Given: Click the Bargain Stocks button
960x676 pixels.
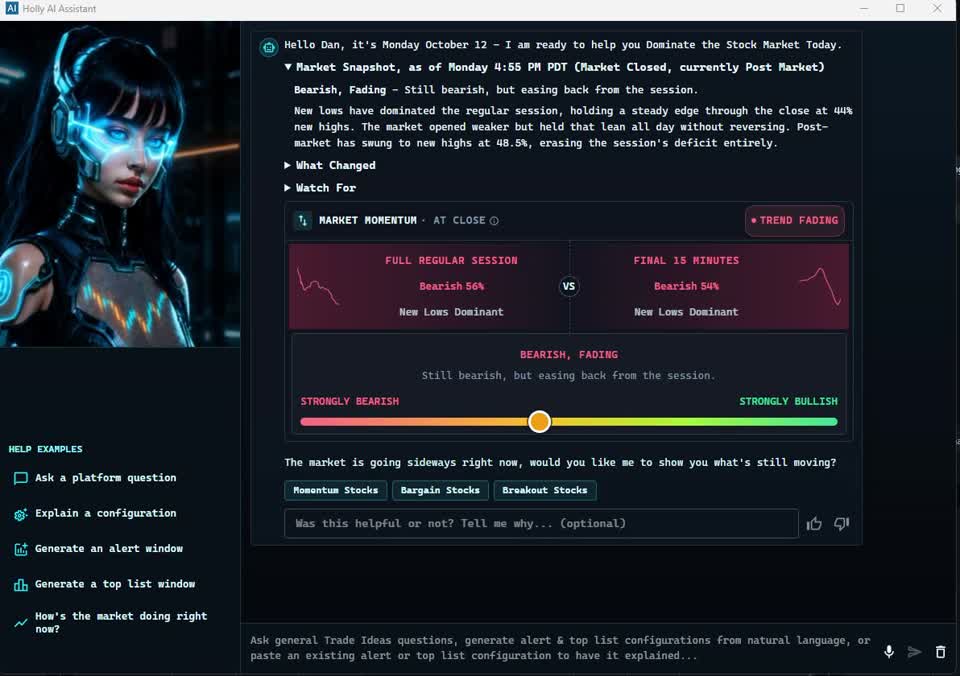Looking at the screenshot, I should (440, 490).
